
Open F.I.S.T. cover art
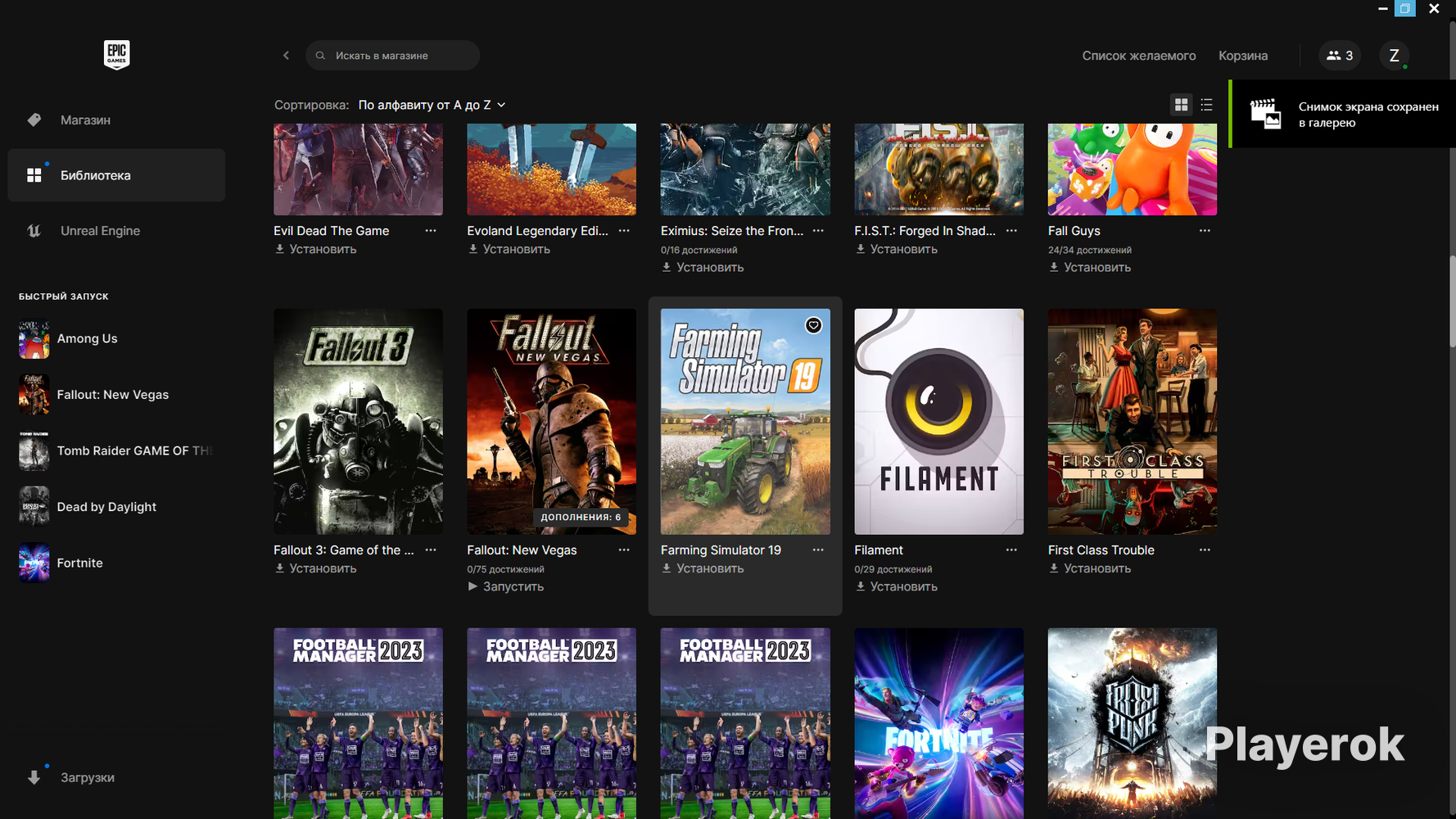[x=938, y=170]
